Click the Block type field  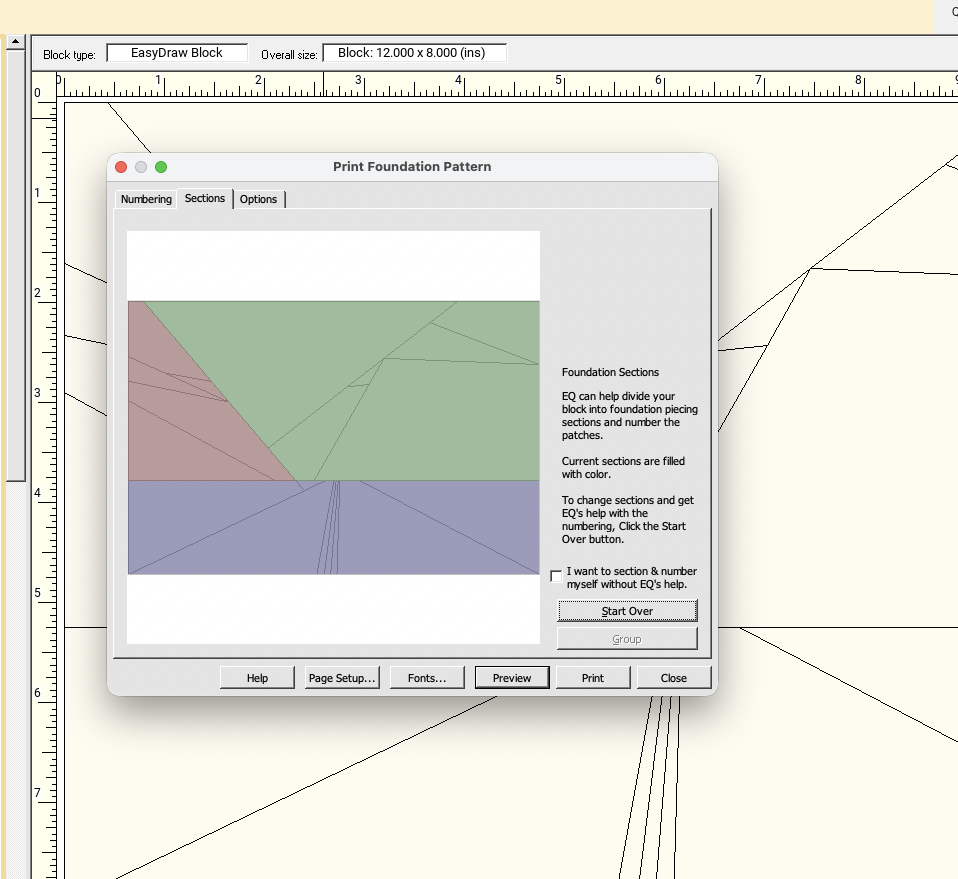click(x=177, y=53)
